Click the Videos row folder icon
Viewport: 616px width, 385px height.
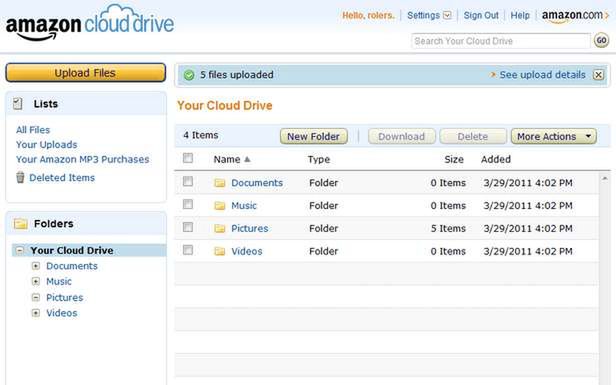coord(220,251)
